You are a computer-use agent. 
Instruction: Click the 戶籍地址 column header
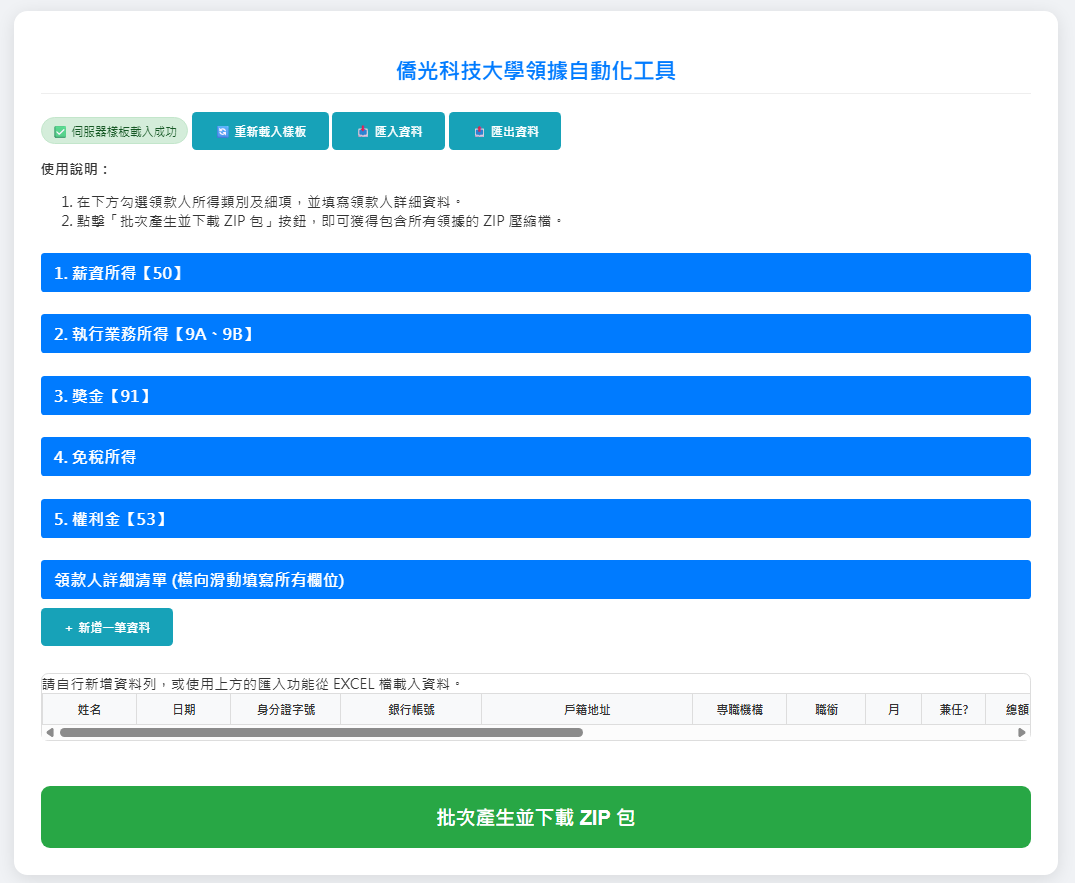(x=587, y=710)
